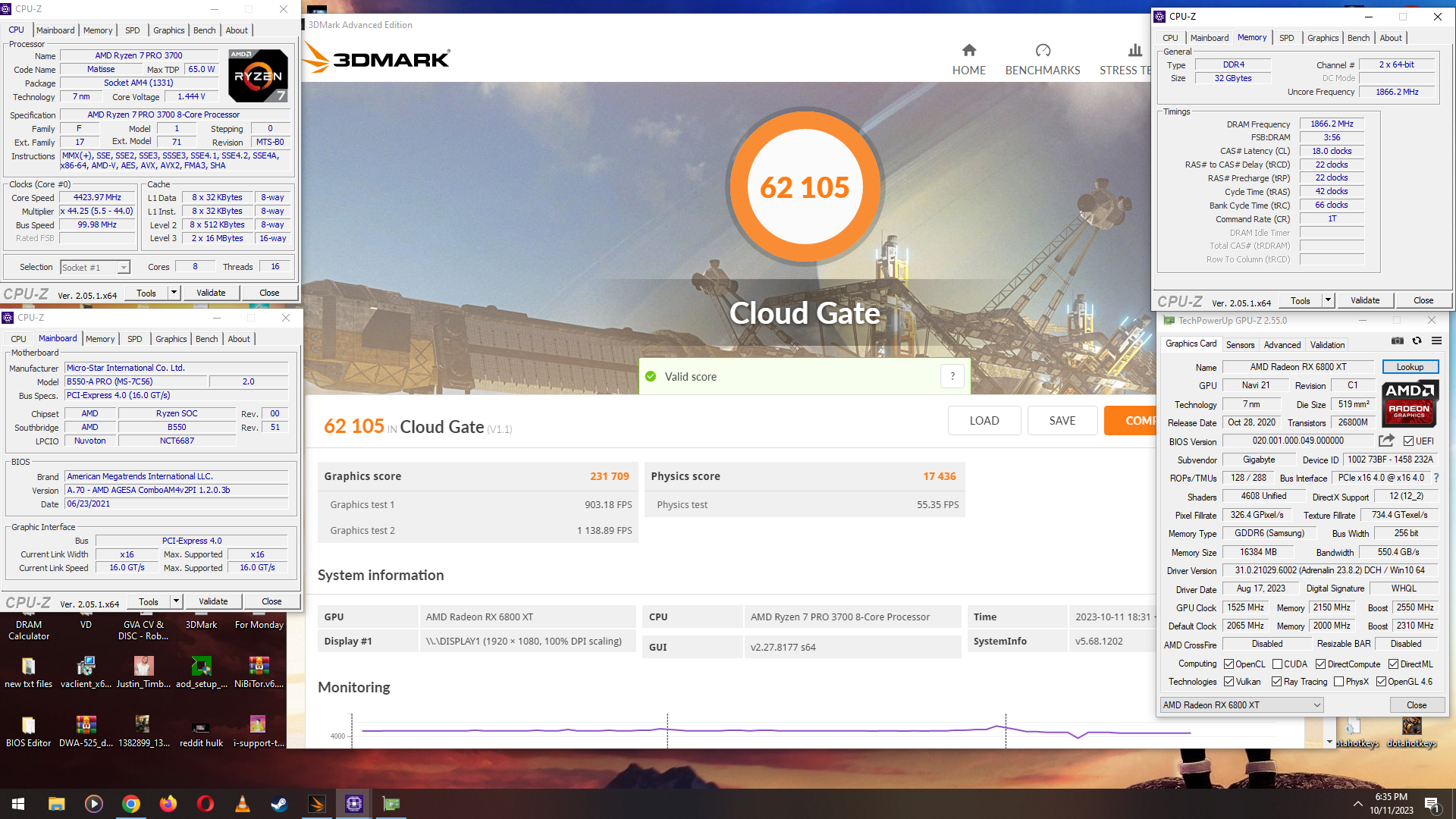Open the notification center icon
Screen dimensions: 1456x819
click(1432, 804)
